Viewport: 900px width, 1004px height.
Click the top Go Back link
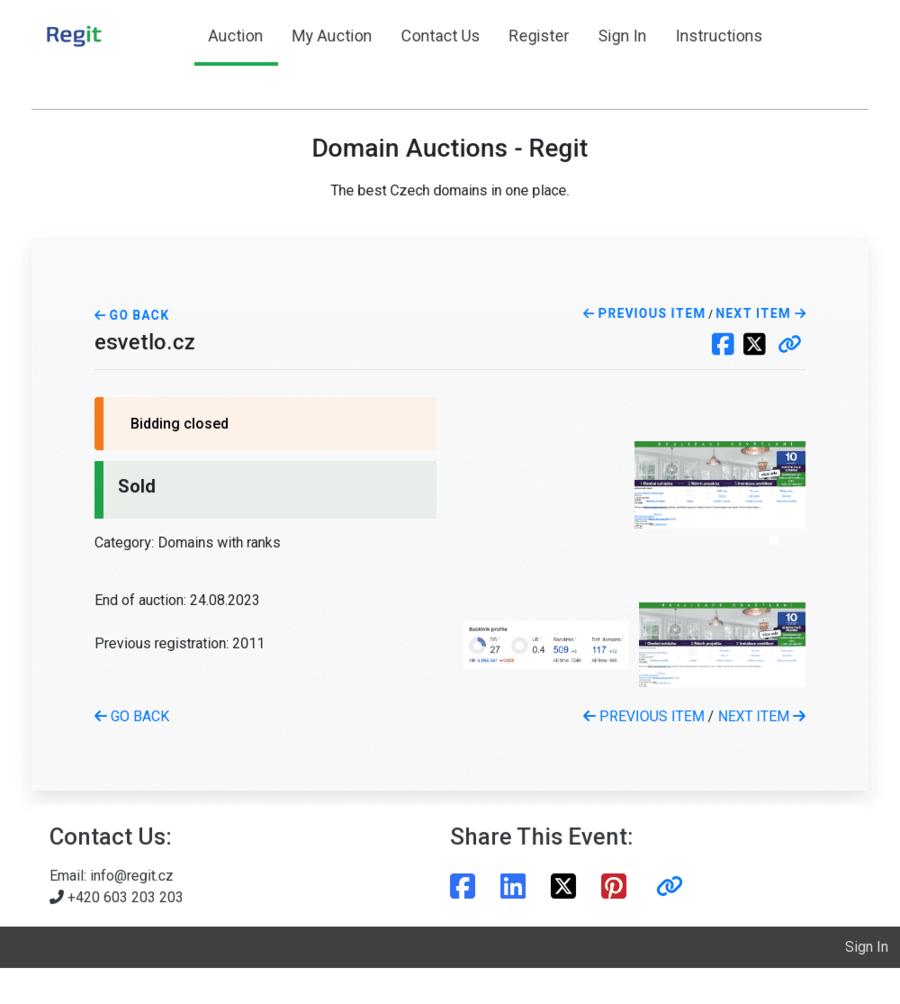[132, 315]
